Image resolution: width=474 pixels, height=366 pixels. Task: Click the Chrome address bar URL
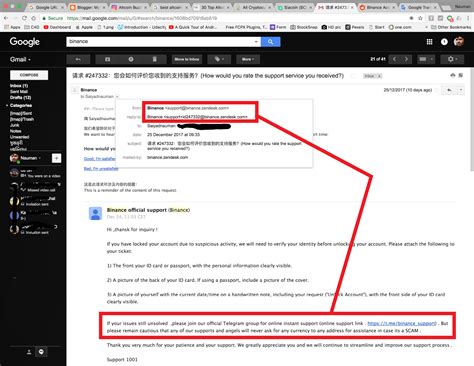pyautogui.click(x=142, y=18)
